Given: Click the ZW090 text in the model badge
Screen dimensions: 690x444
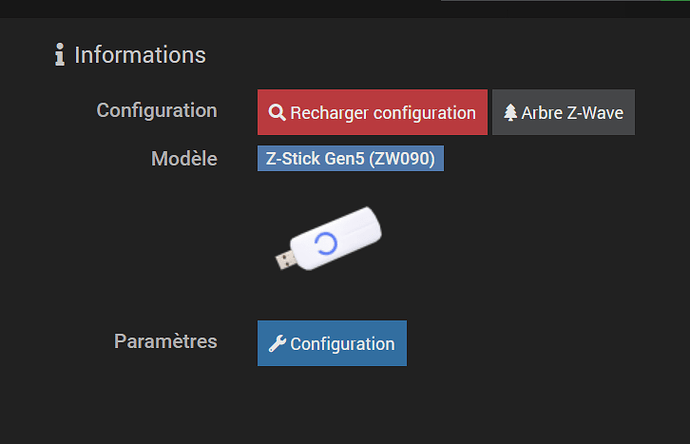Looking at the screenshot, I should [411, 158].
